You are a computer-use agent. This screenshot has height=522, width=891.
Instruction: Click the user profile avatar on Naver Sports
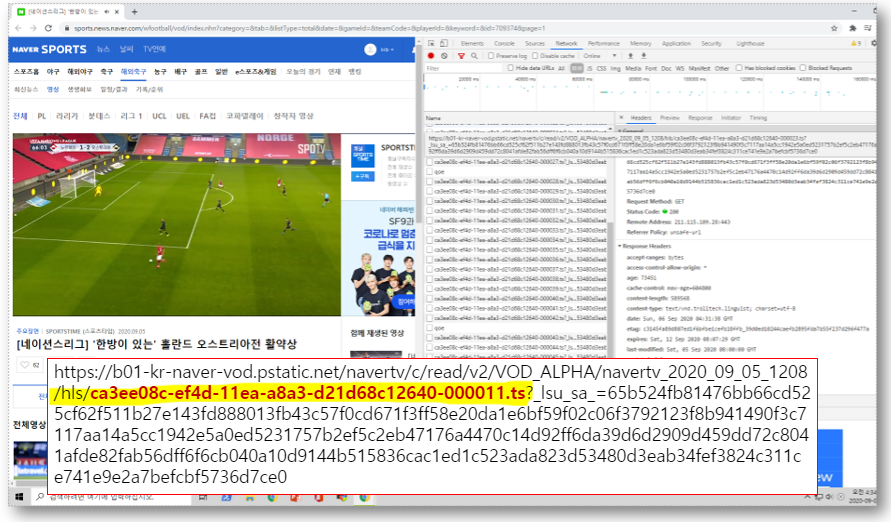click(x=370, y=49)
